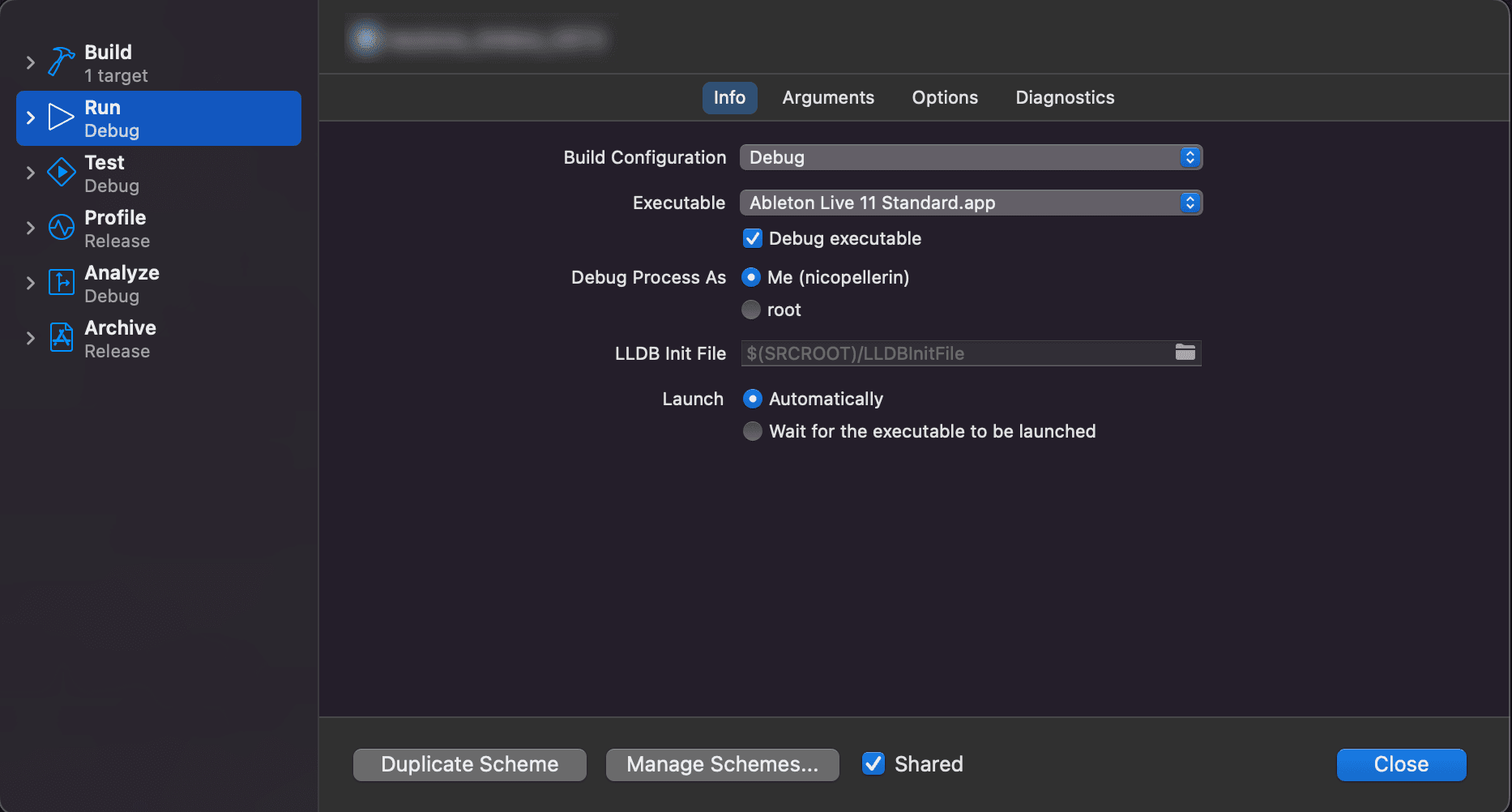
Task: Select root for Debug Process As
Action: click(752, 310)
